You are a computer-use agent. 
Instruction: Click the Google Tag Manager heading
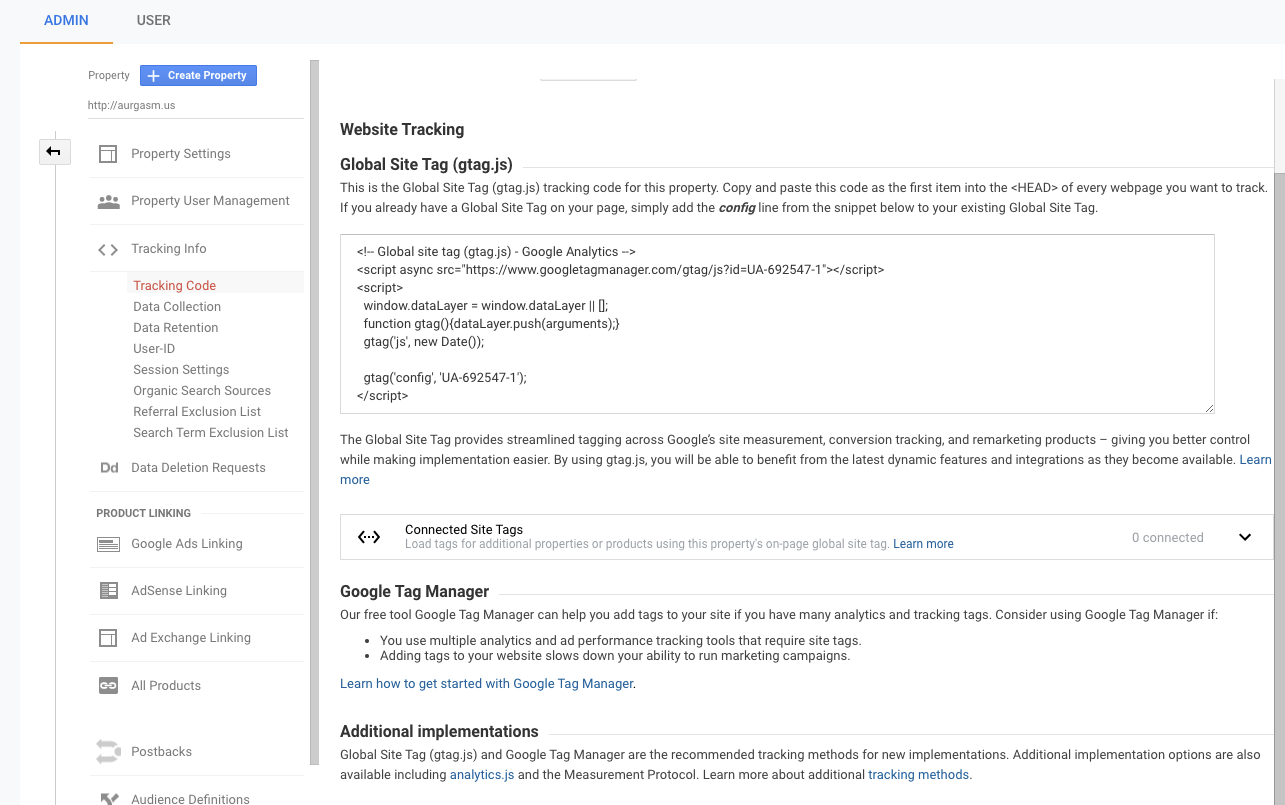coord(414,591)
